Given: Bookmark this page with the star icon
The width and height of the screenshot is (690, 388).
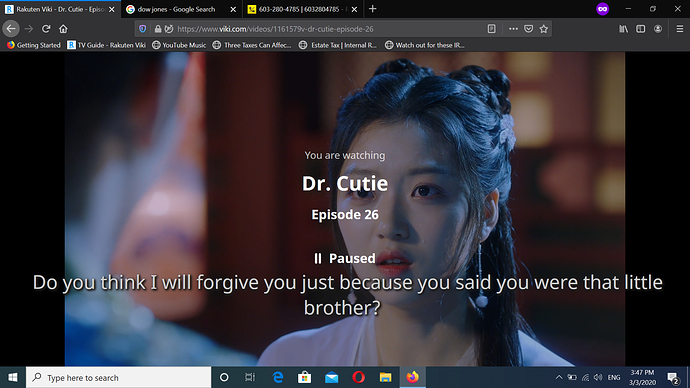Looking at the screenshot, I should point(544,29).
